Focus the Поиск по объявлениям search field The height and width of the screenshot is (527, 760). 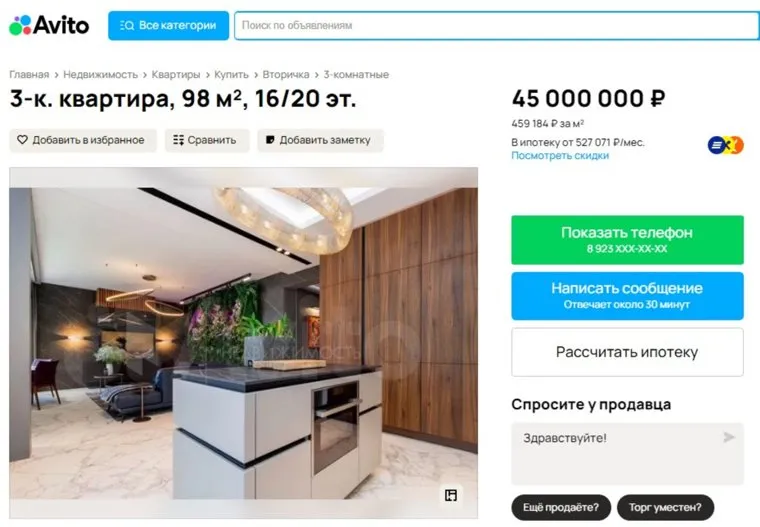(x=497, y=26)
